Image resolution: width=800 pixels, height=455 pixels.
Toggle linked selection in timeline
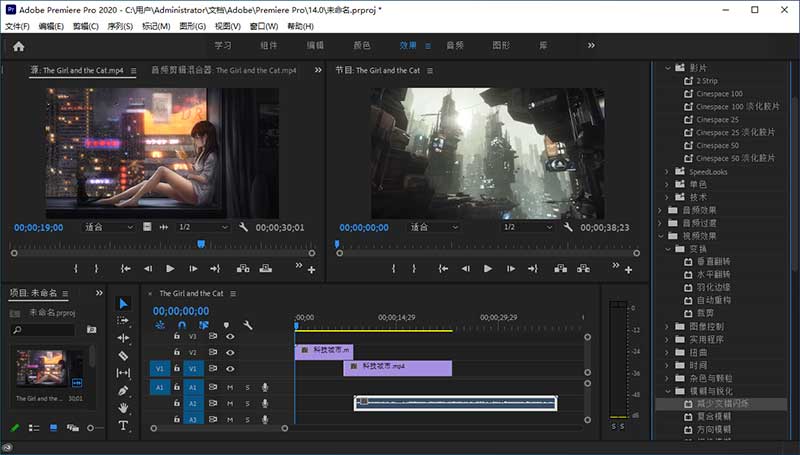(204, 325)
